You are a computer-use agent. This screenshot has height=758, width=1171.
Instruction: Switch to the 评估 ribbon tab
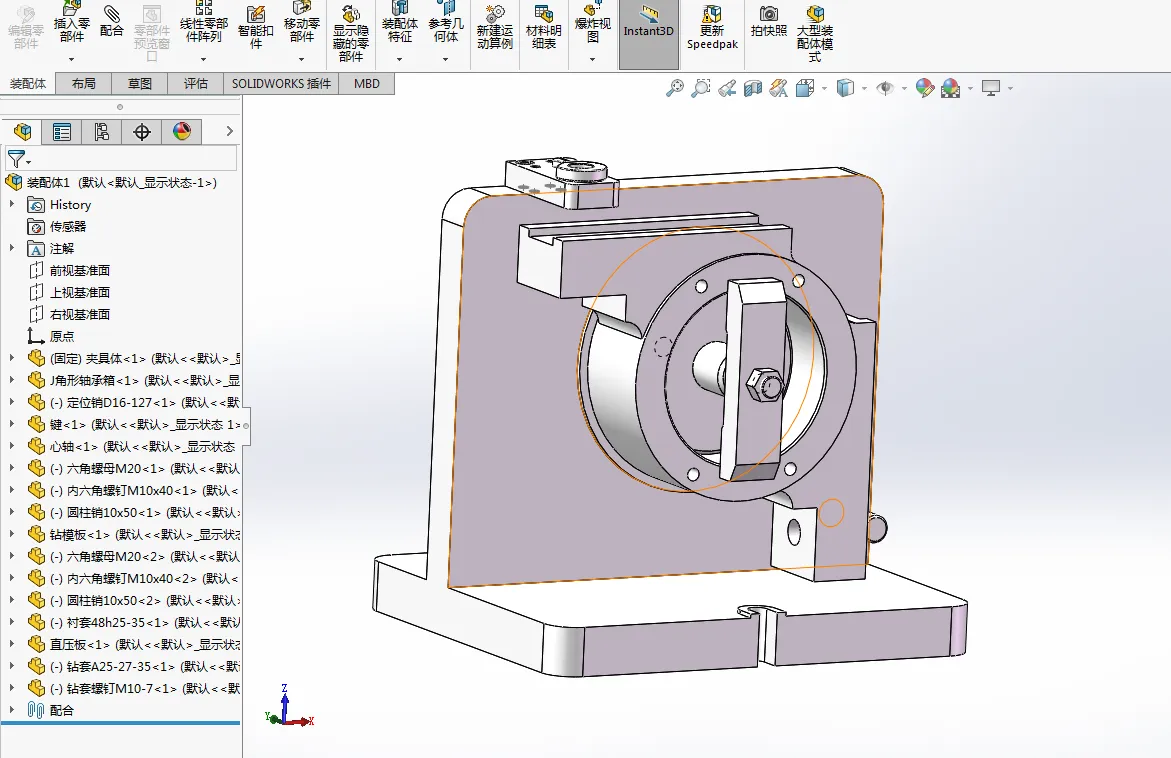point(196,84)
